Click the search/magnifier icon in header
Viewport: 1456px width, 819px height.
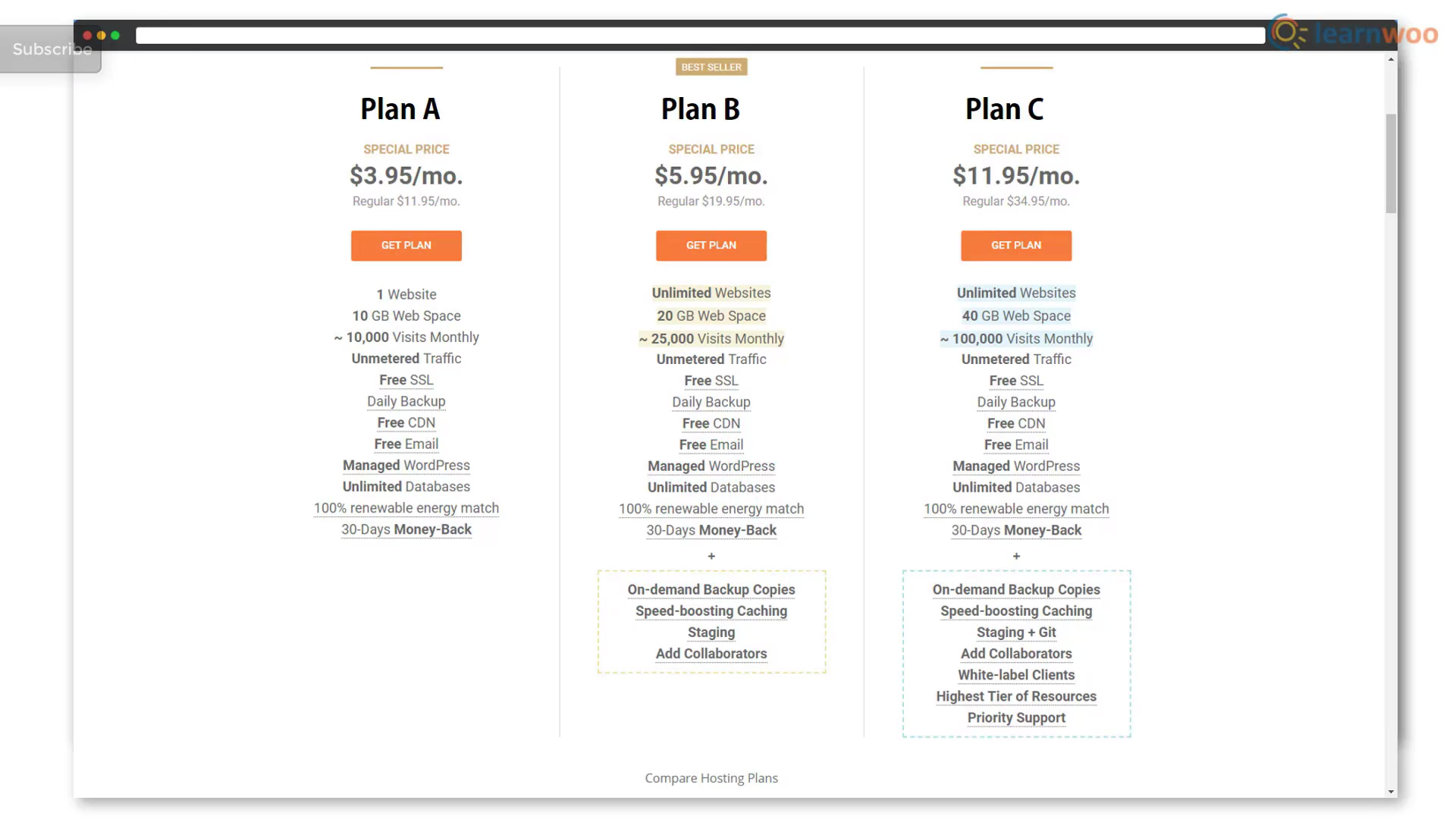[x=1290, y=35]
